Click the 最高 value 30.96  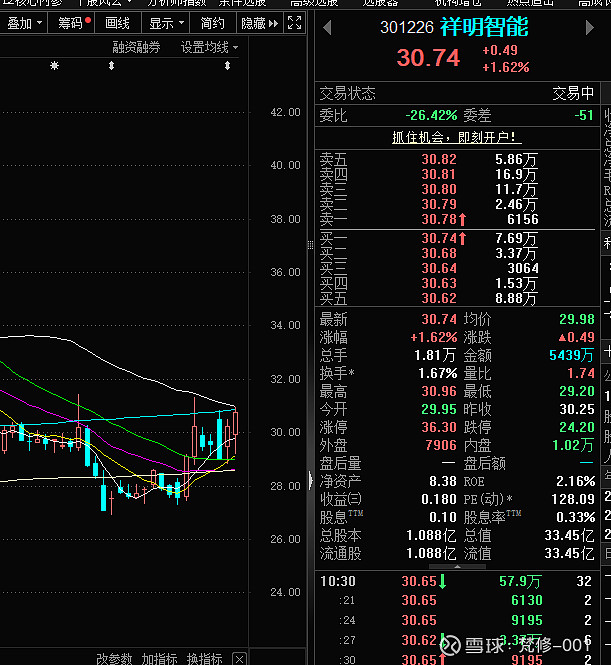click(439, 391)
